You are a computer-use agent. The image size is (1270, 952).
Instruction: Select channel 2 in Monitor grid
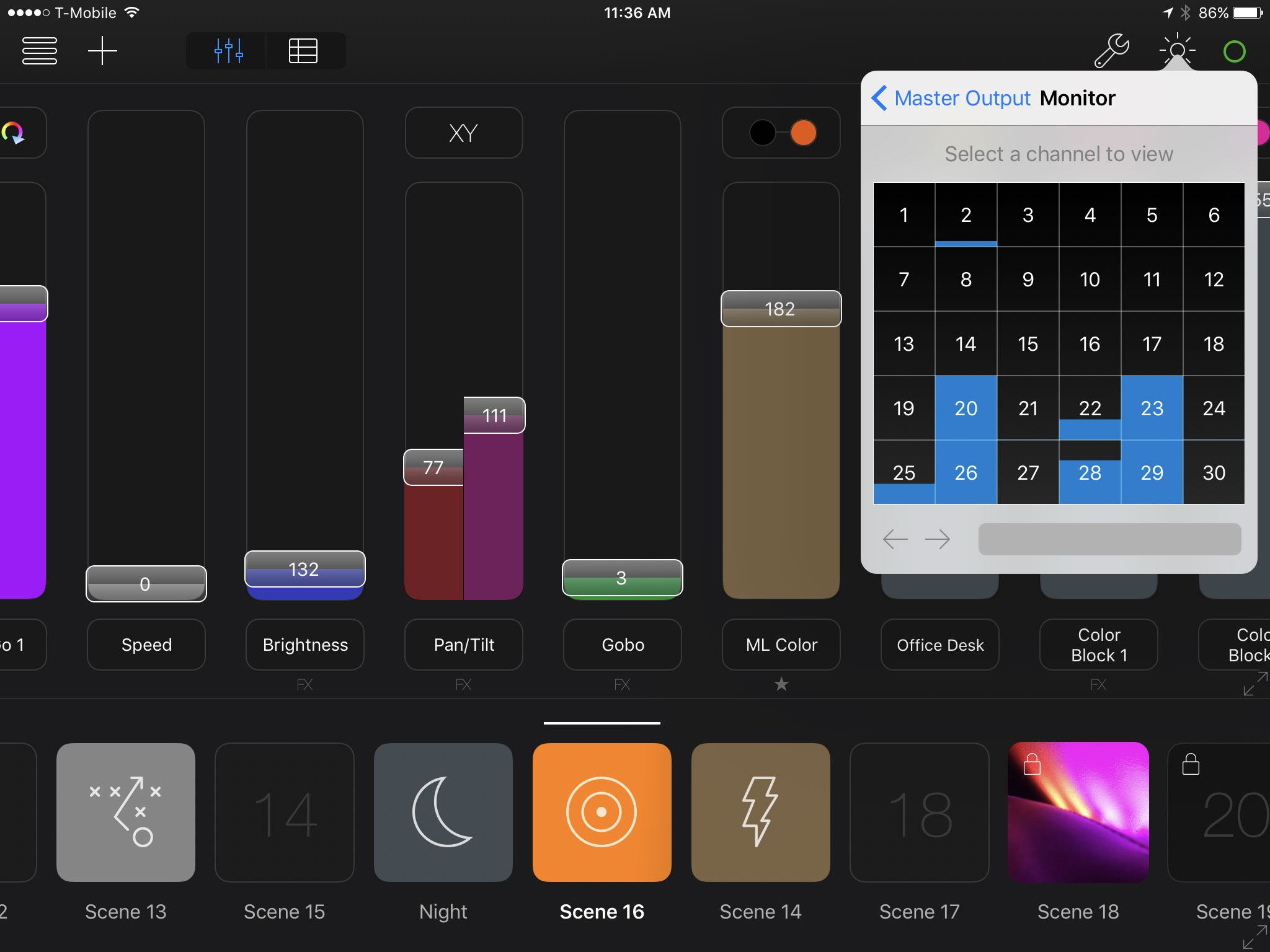[966, 215]
